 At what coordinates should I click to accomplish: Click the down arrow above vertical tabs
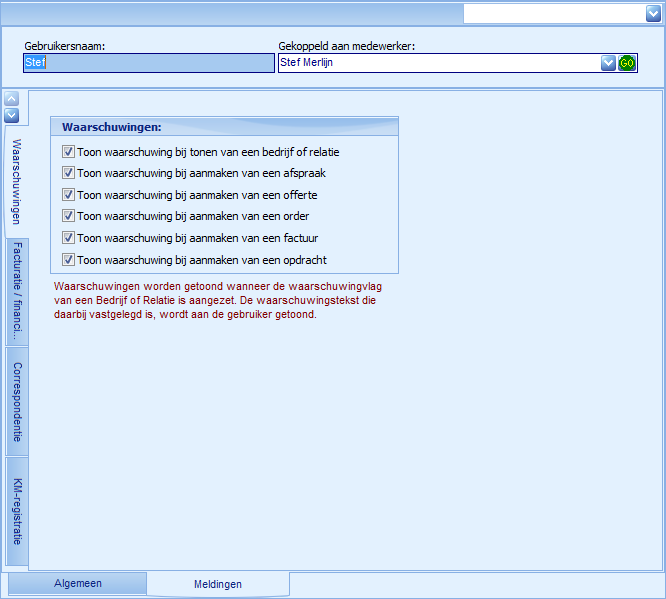pos(12,115)
